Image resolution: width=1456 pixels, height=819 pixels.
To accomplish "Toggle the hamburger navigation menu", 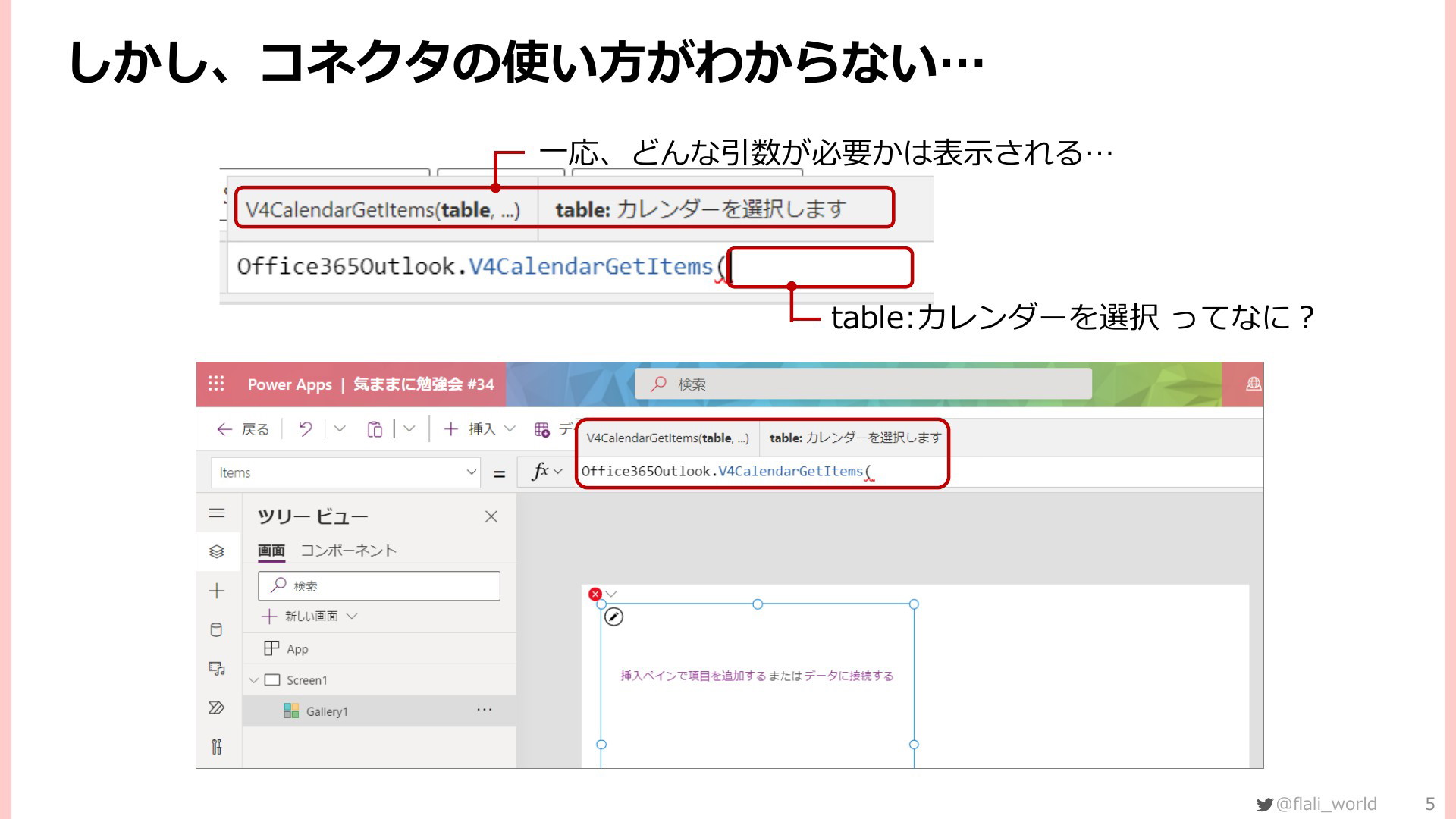I will tap(217, 513).
